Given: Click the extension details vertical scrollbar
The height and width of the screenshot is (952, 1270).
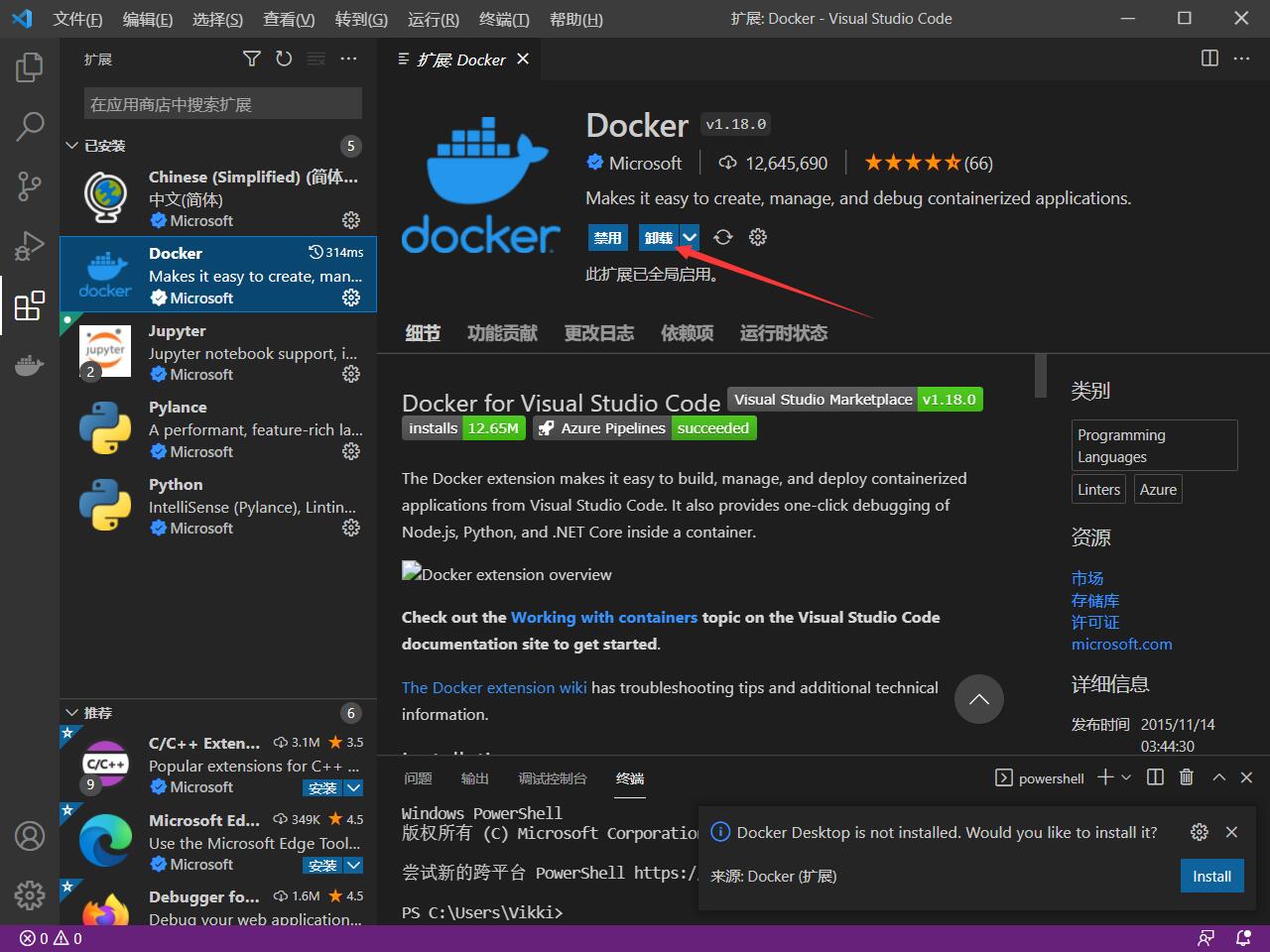Looking at the screenshot, I should (x=1040, y=376).
